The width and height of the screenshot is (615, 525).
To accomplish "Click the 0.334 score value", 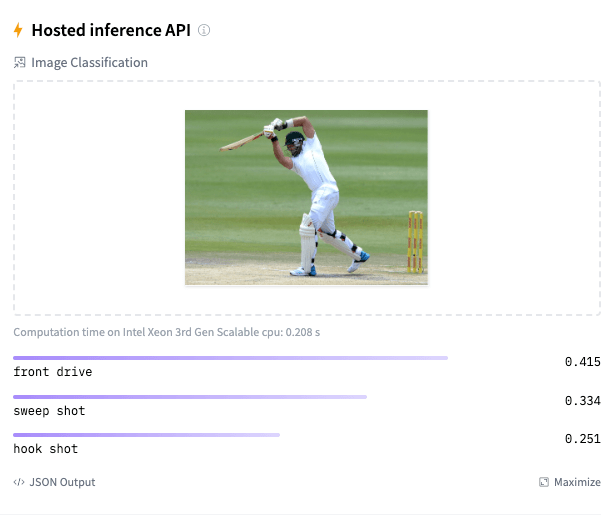I will [582, 401].
